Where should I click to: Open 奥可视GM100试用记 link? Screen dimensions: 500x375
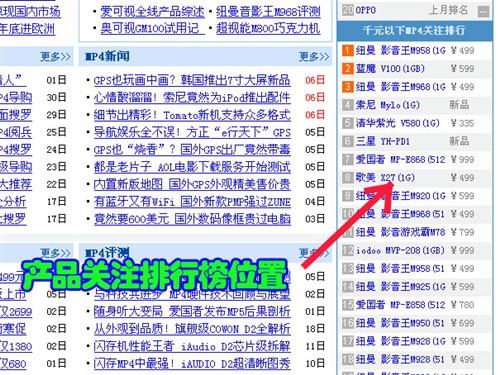click(153, 28)
